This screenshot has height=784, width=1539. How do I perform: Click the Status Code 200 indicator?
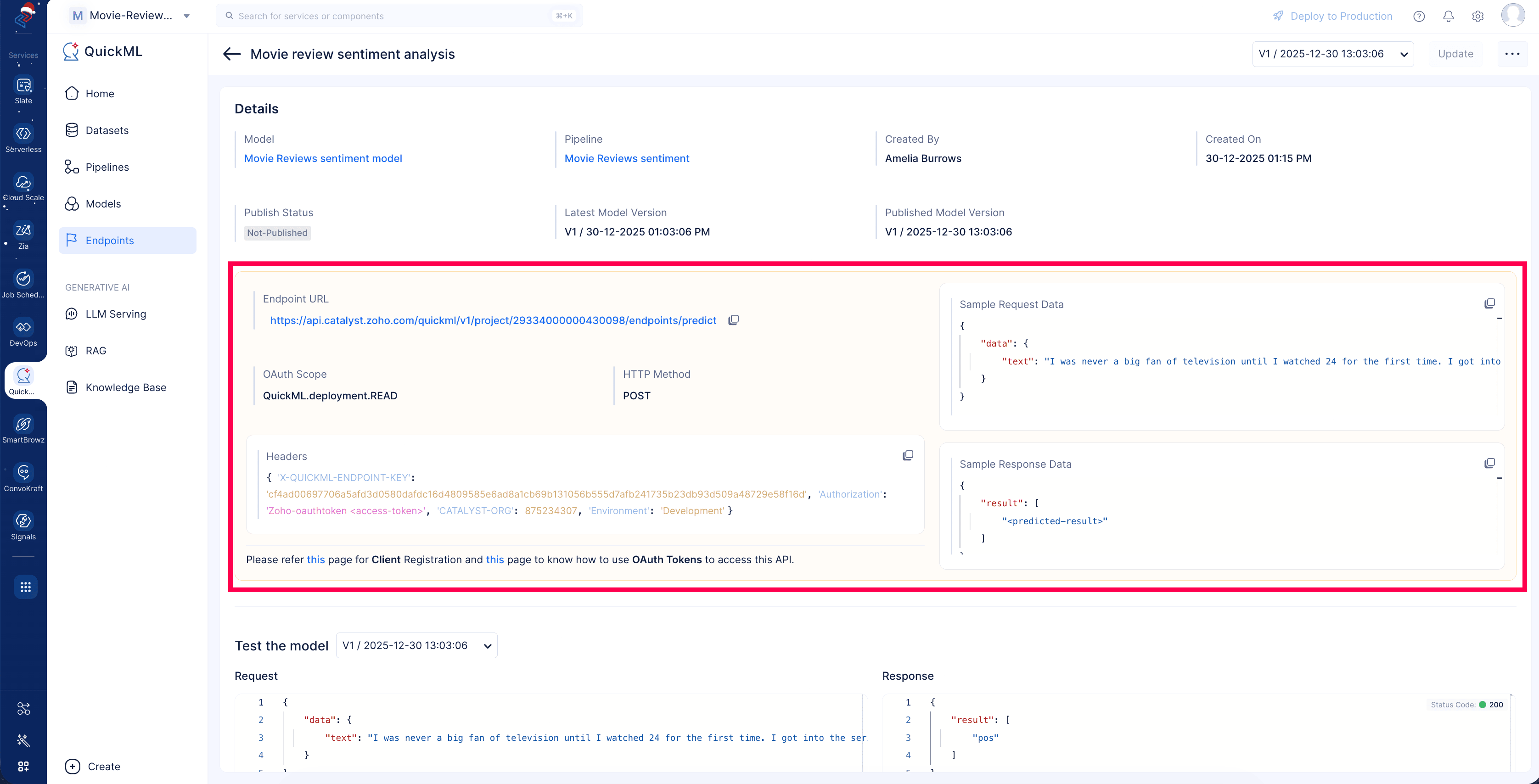1466,705
